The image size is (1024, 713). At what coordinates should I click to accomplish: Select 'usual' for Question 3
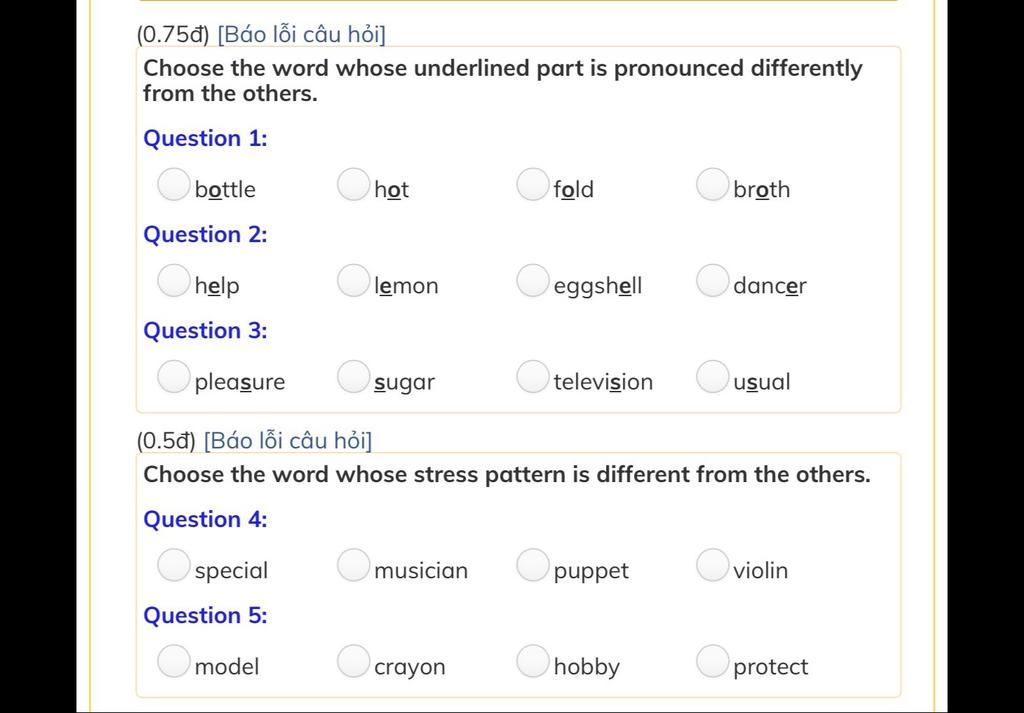tap(712, 377)
